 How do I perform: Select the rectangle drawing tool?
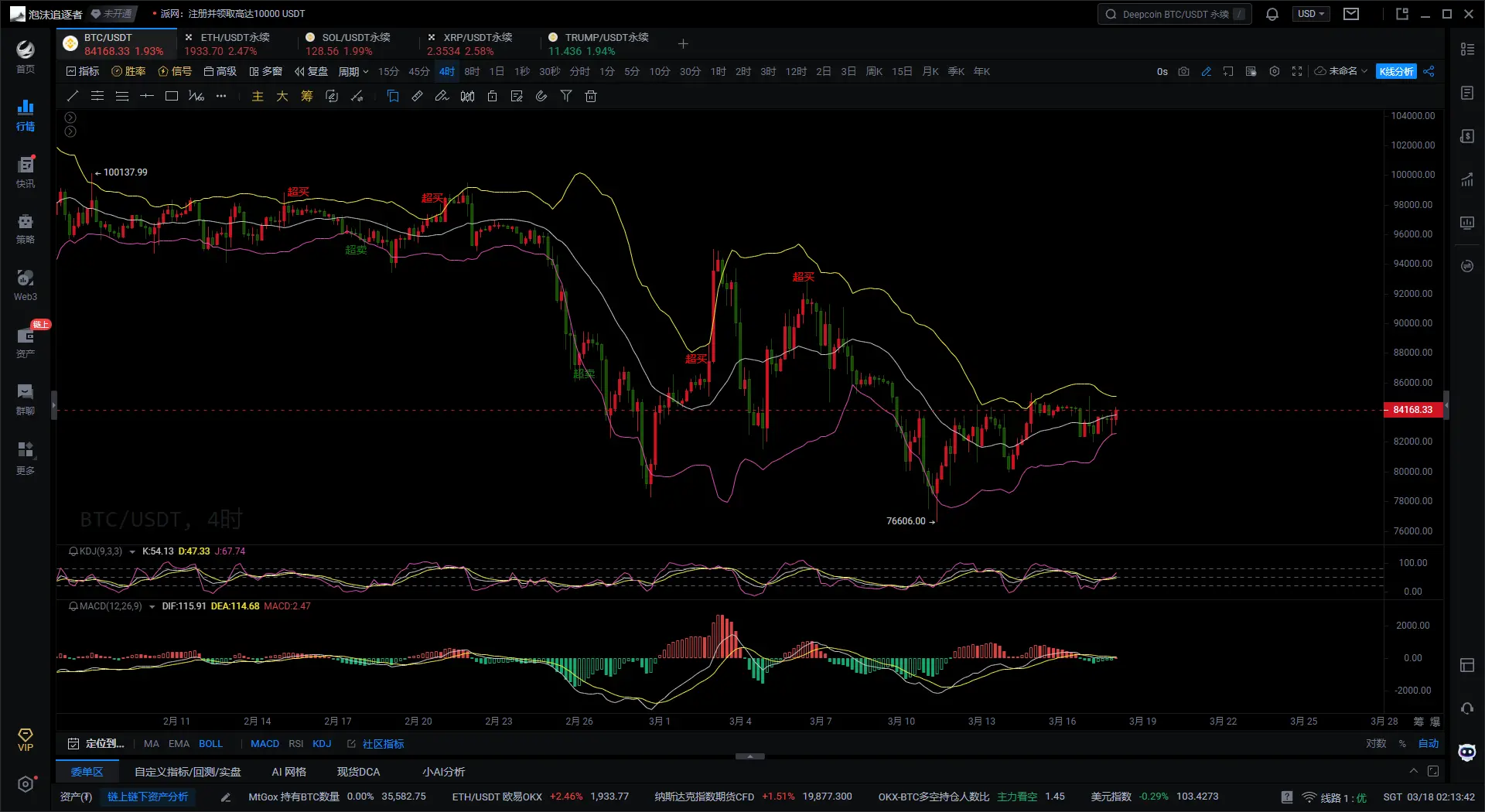(172, 96)
